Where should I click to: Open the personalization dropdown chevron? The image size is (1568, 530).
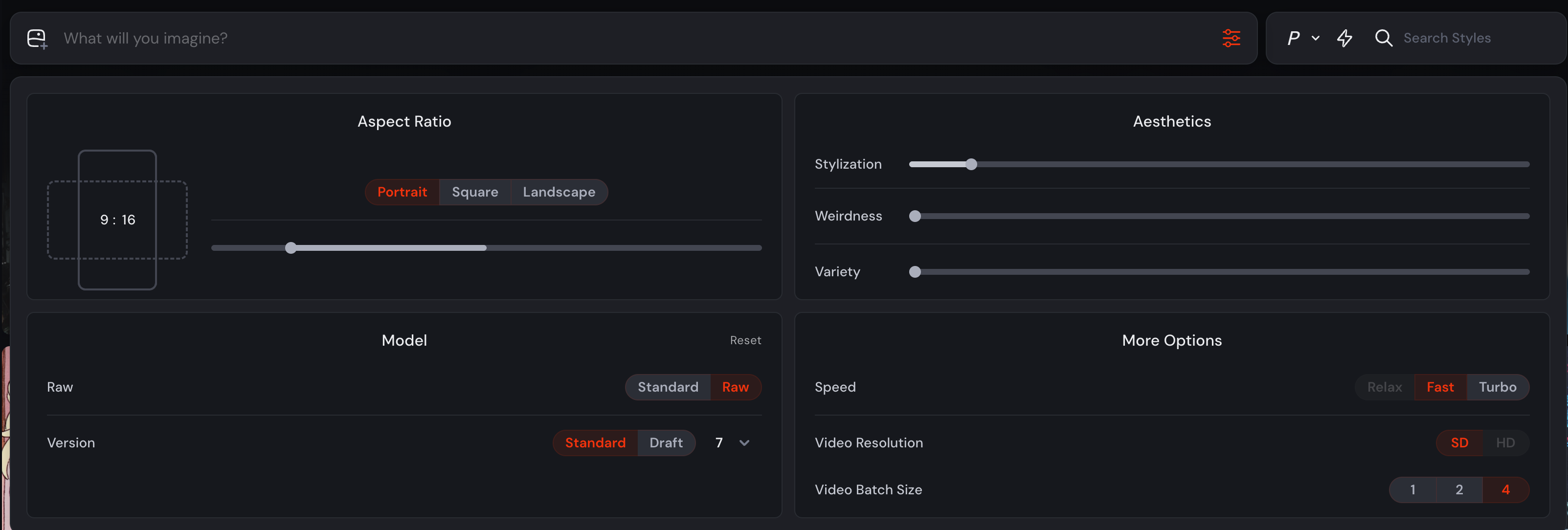[1316, 38]
